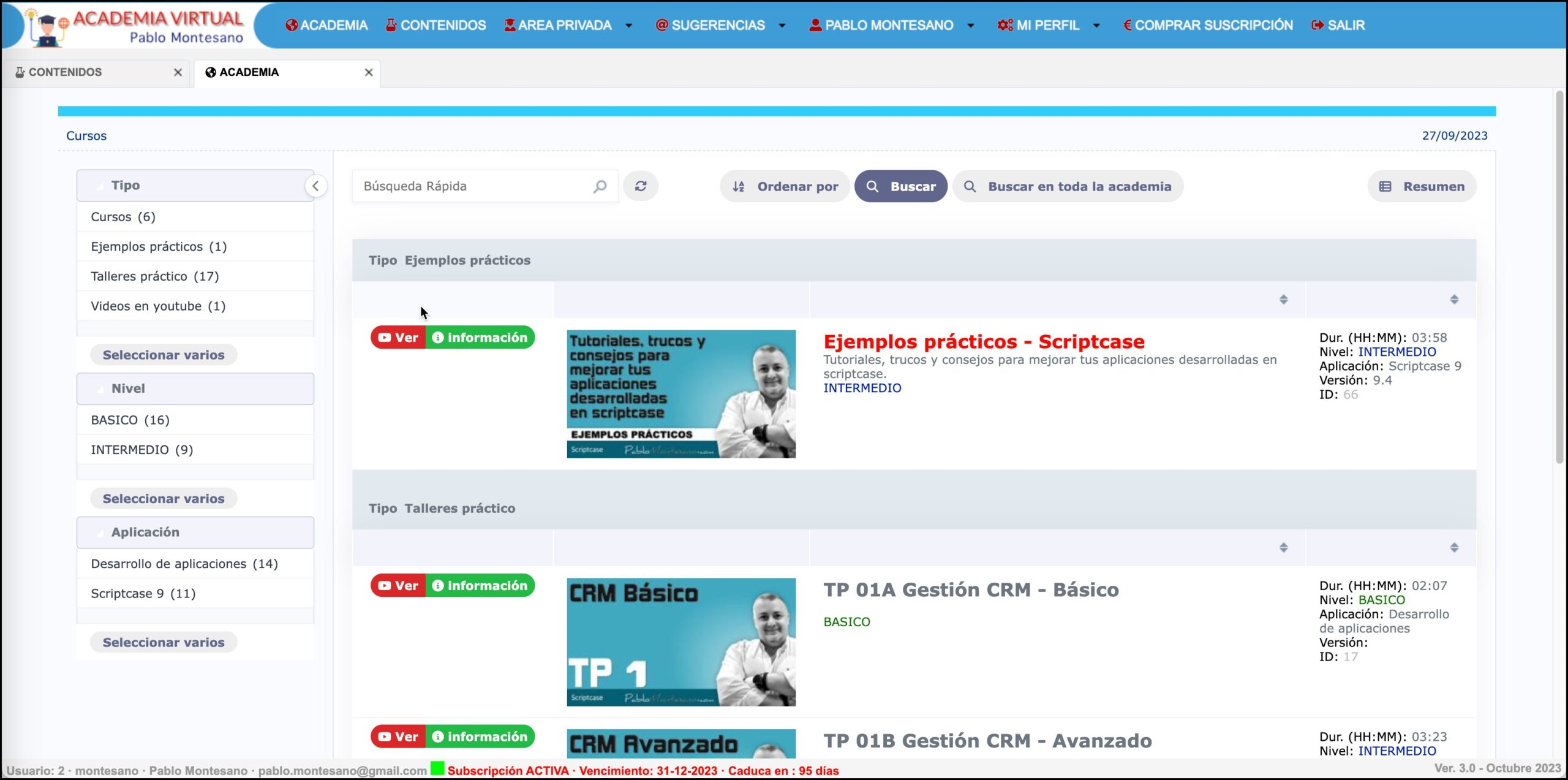This screenshot has width=1568, height=780.
Task: Click the vertical page scrollbar
Action: (x=1559, y=277)
